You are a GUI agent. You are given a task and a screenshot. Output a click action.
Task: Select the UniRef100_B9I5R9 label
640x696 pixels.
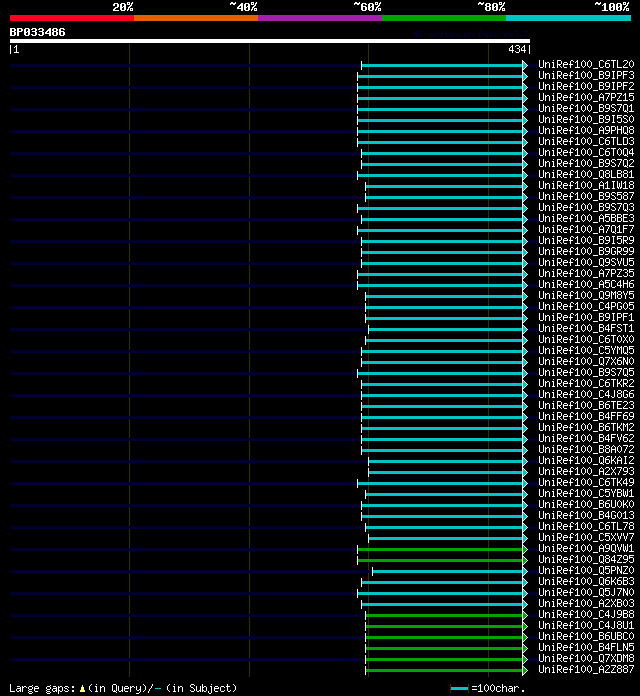click(x=586, y=241)
